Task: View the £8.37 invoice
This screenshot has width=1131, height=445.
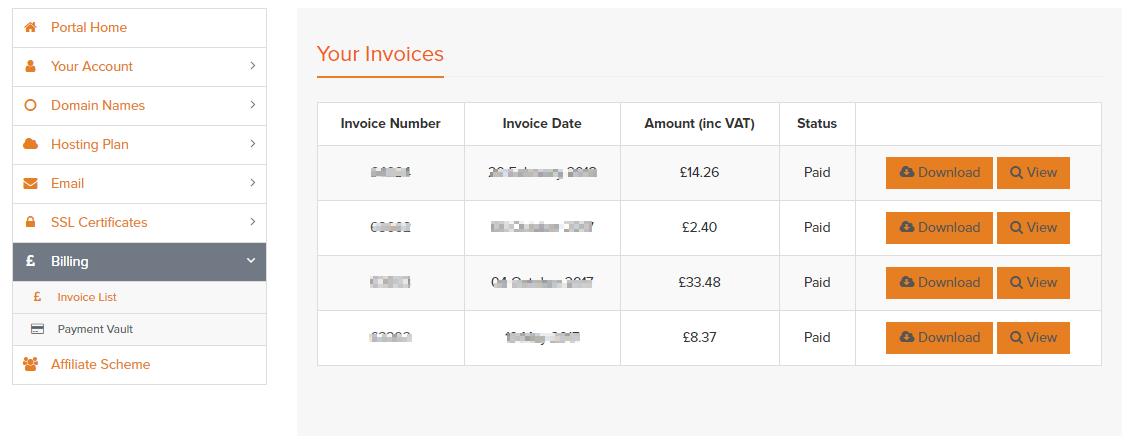Action: coord(1033,337)
